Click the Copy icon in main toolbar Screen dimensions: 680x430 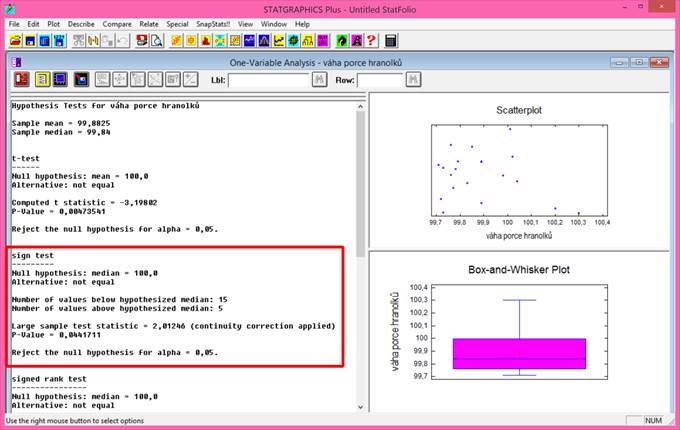(x=93, y=41)
